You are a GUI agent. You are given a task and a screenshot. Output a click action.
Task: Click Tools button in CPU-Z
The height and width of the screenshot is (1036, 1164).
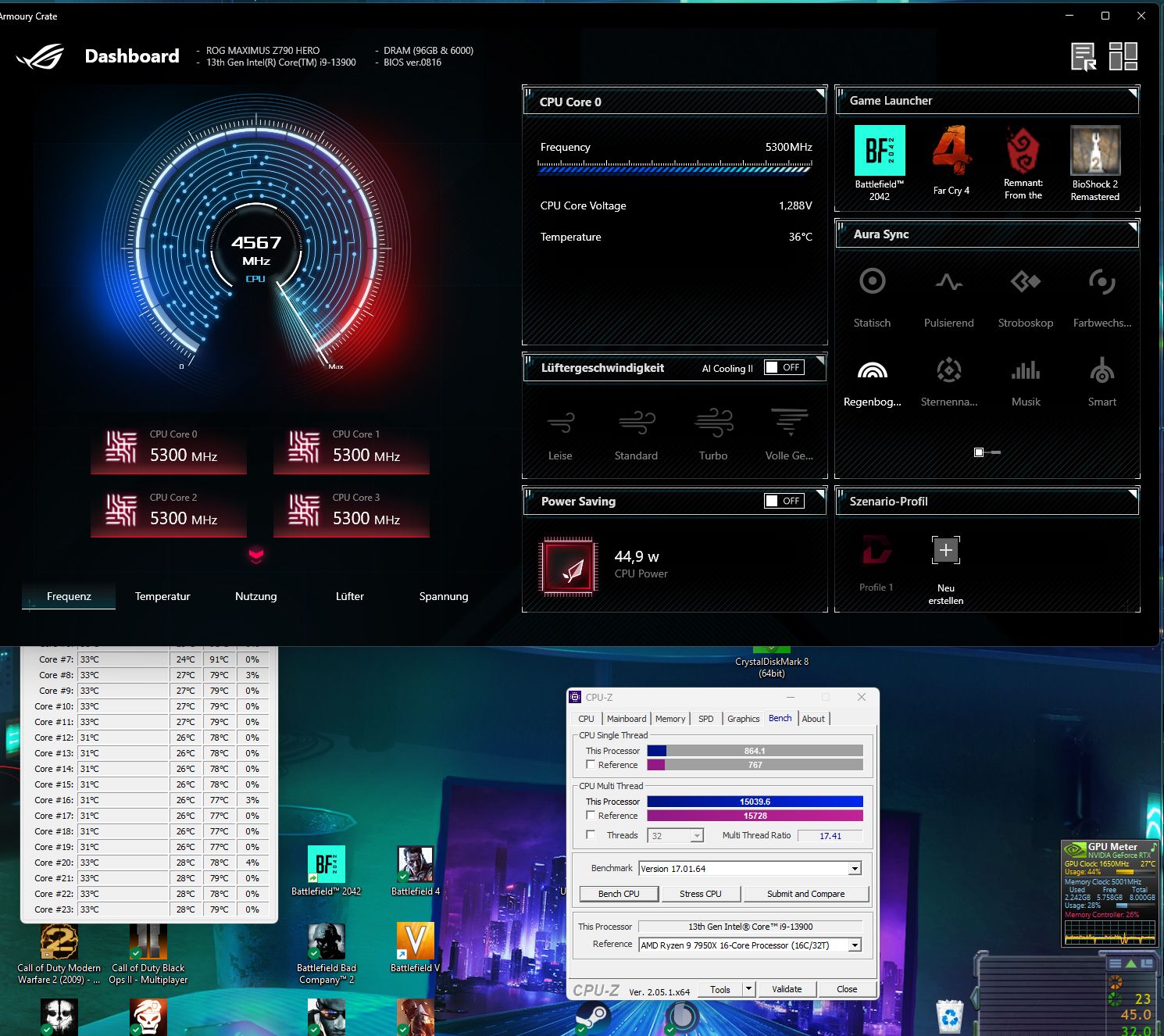coord(720,989)
